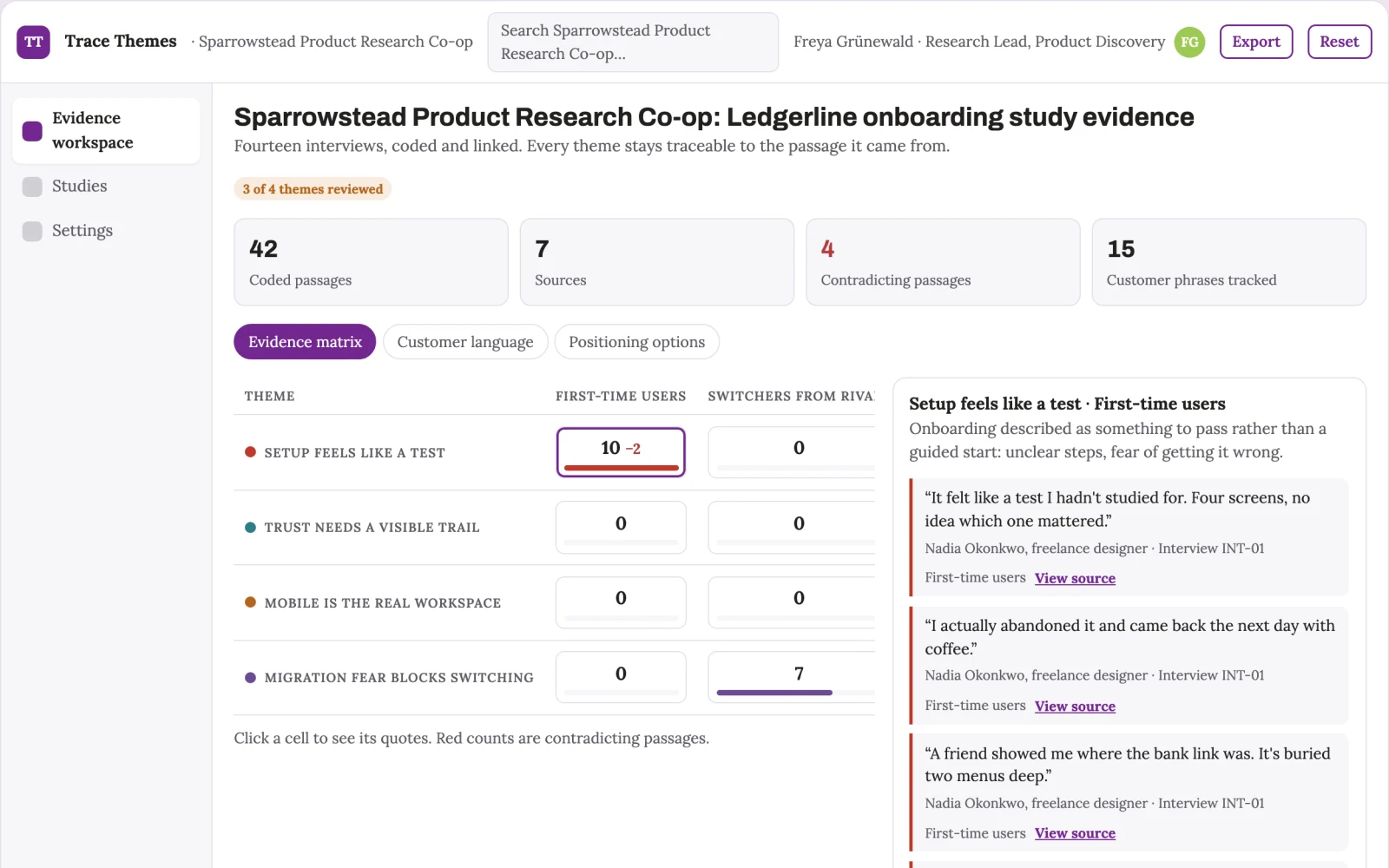Viewport: 1389px width, 868px height.
Task: Click the red dot beside Setup feels like a test
Action: click(250, 452)
